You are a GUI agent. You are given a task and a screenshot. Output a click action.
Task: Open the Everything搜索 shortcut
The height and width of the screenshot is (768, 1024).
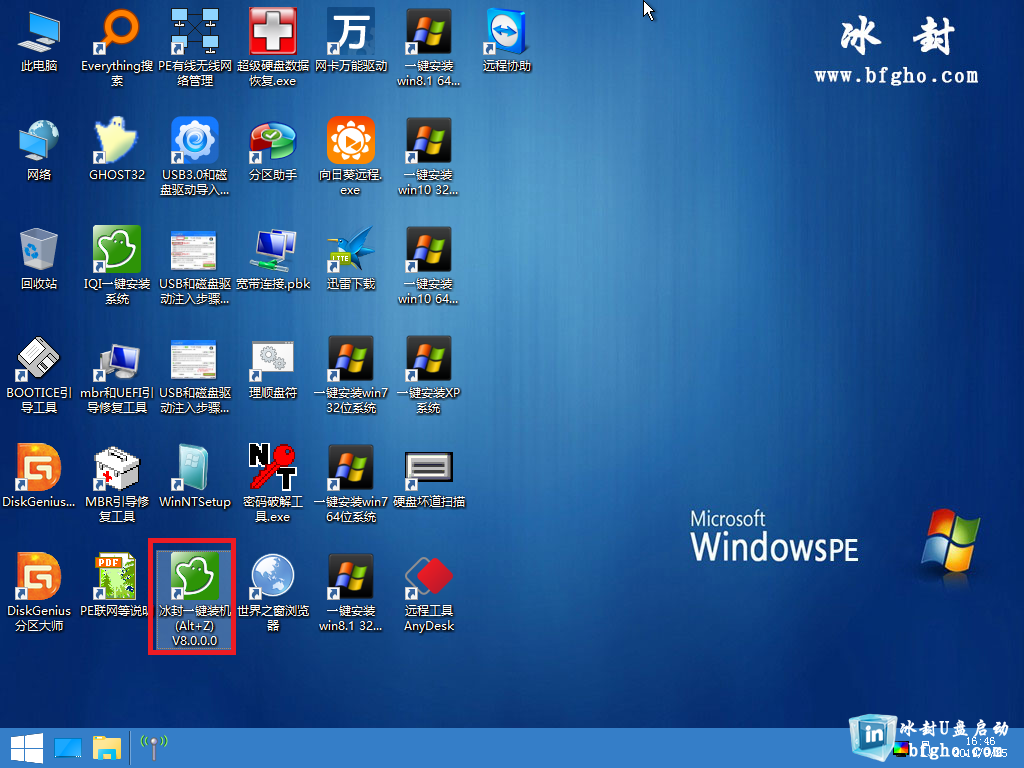117,47
